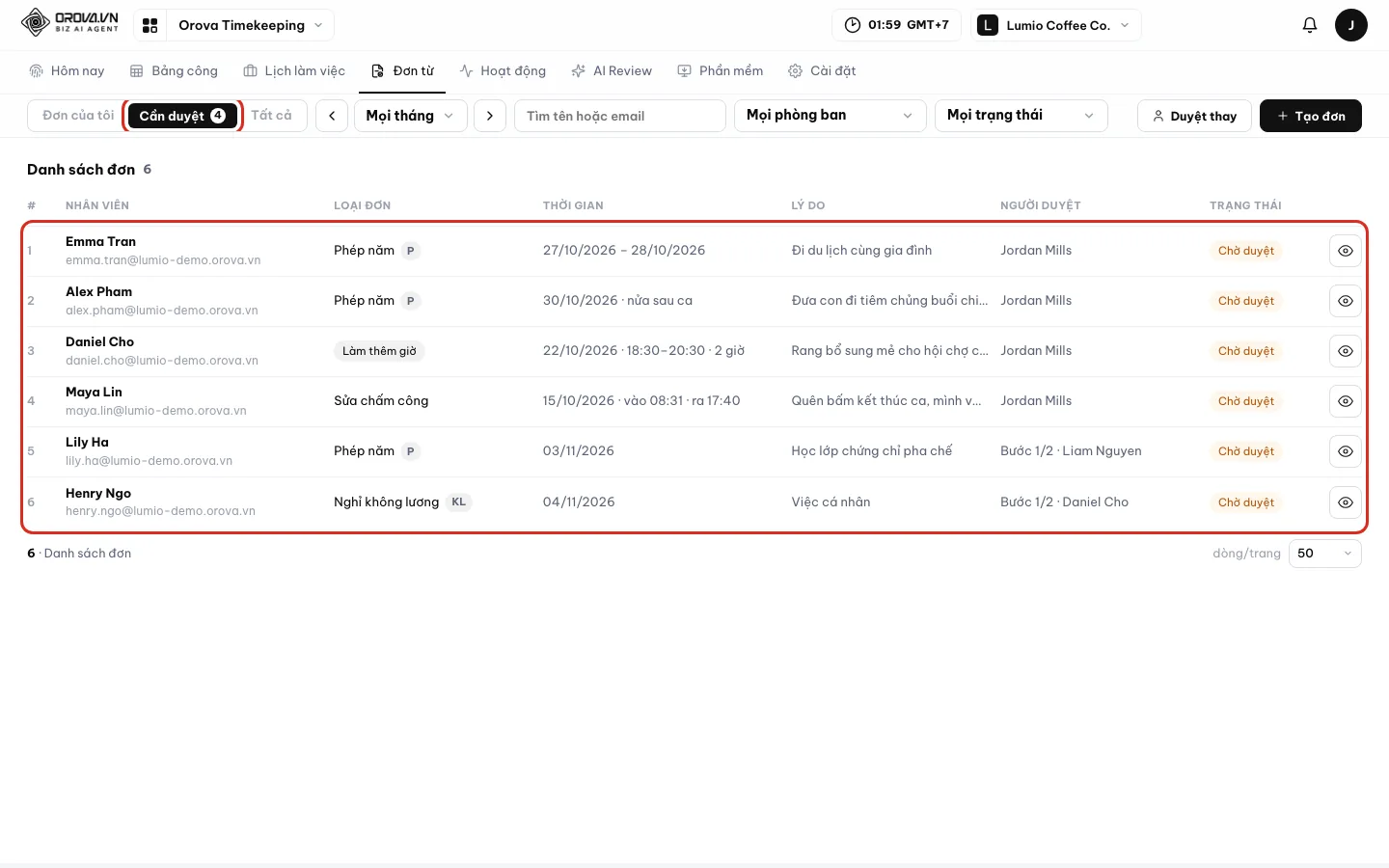View Alex Pham's request with eye icon
The width and height of the screenshot is (1389, 868).
[x=1345, y=301]
